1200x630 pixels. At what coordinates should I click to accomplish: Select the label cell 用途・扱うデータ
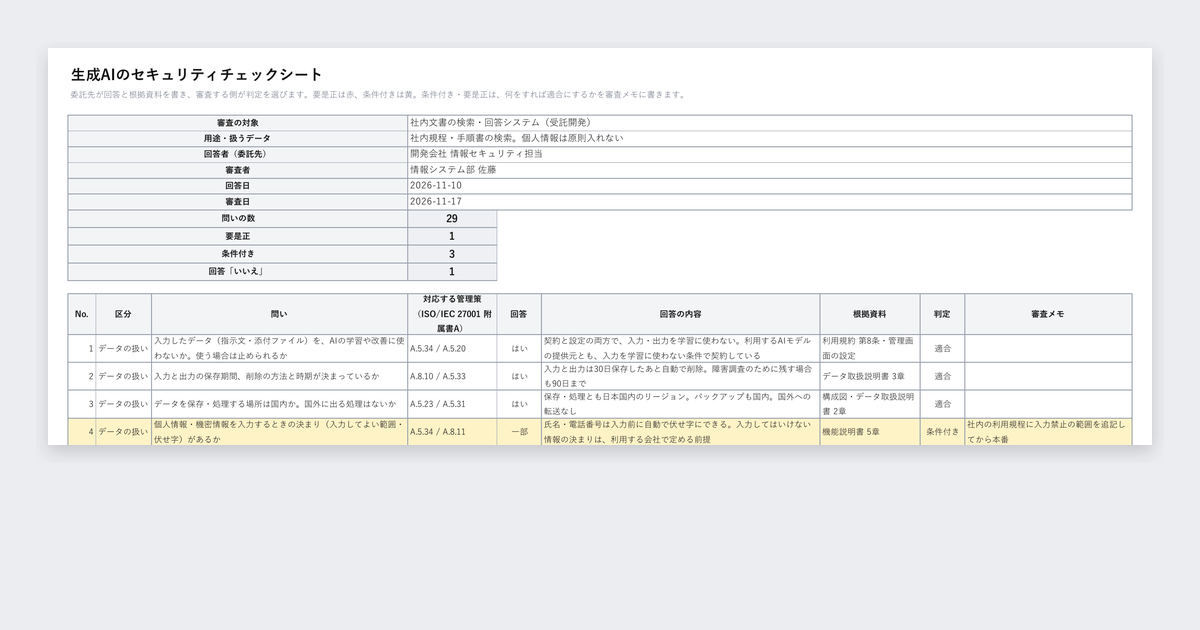click(238, 139)
